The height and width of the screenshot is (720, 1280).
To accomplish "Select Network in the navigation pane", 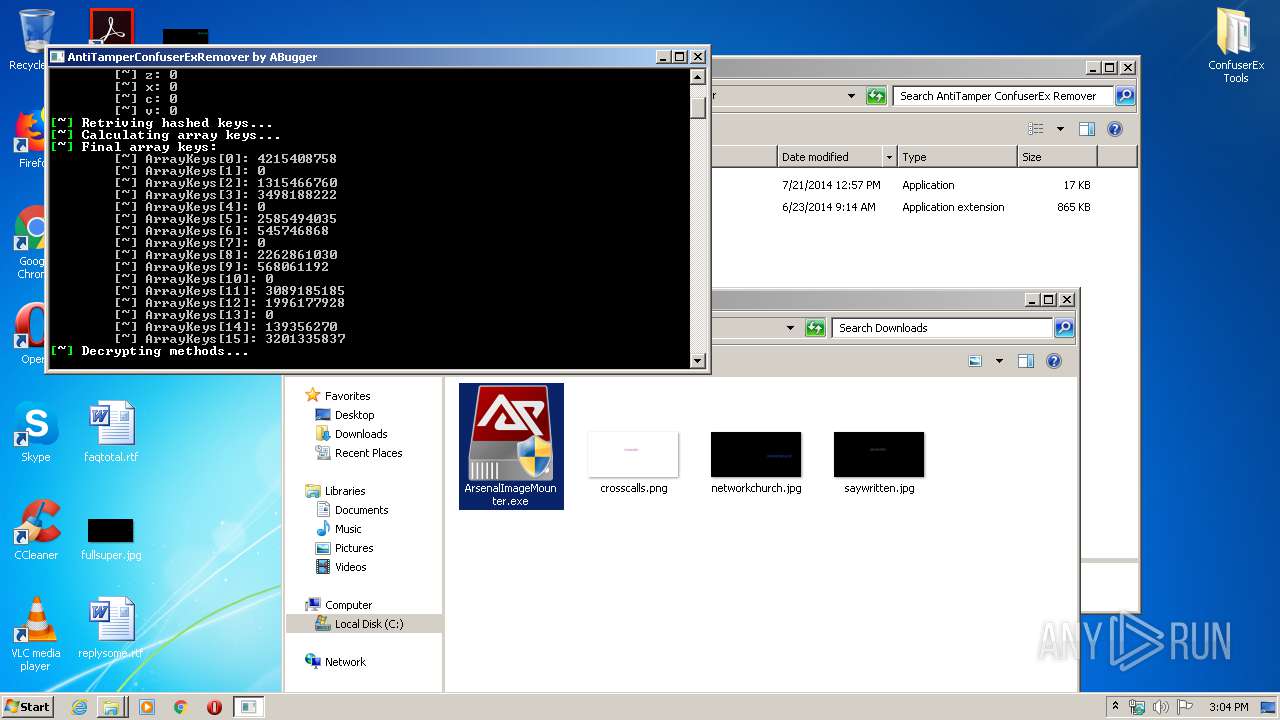I will (x=345, y=662).
